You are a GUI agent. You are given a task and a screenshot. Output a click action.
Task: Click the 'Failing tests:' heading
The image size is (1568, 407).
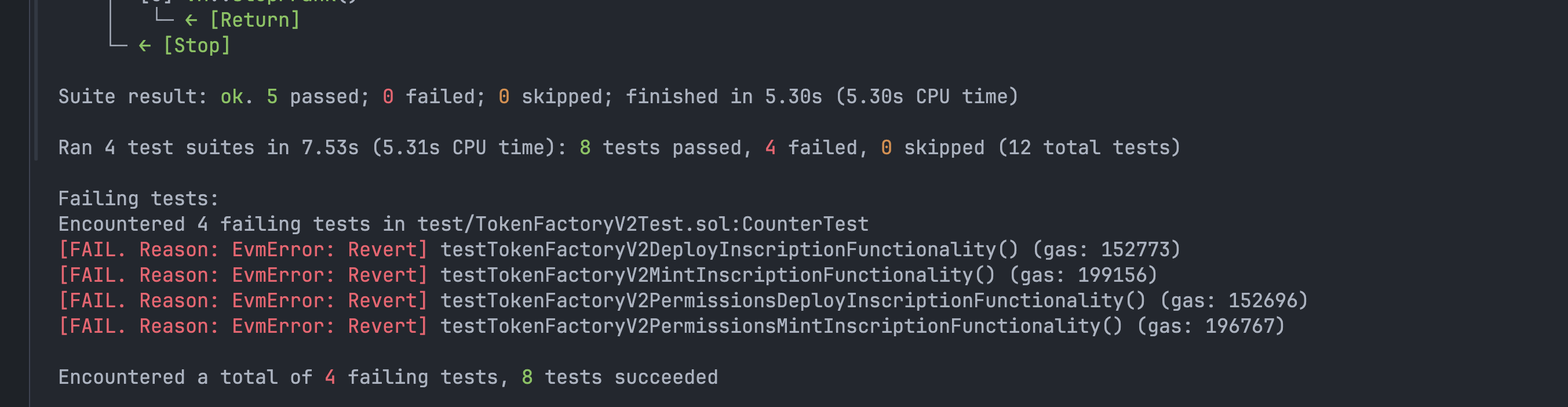138,199
